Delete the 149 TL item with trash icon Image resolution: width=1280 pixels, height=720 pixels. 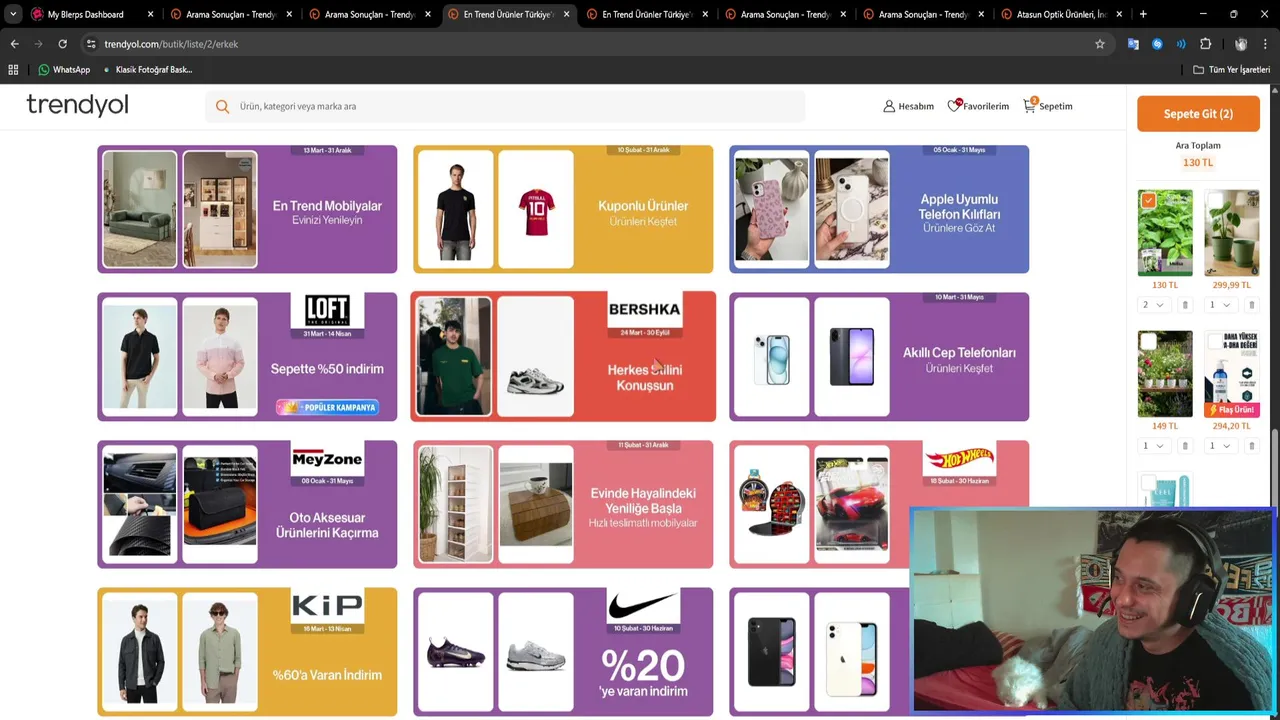[1185, 446]
